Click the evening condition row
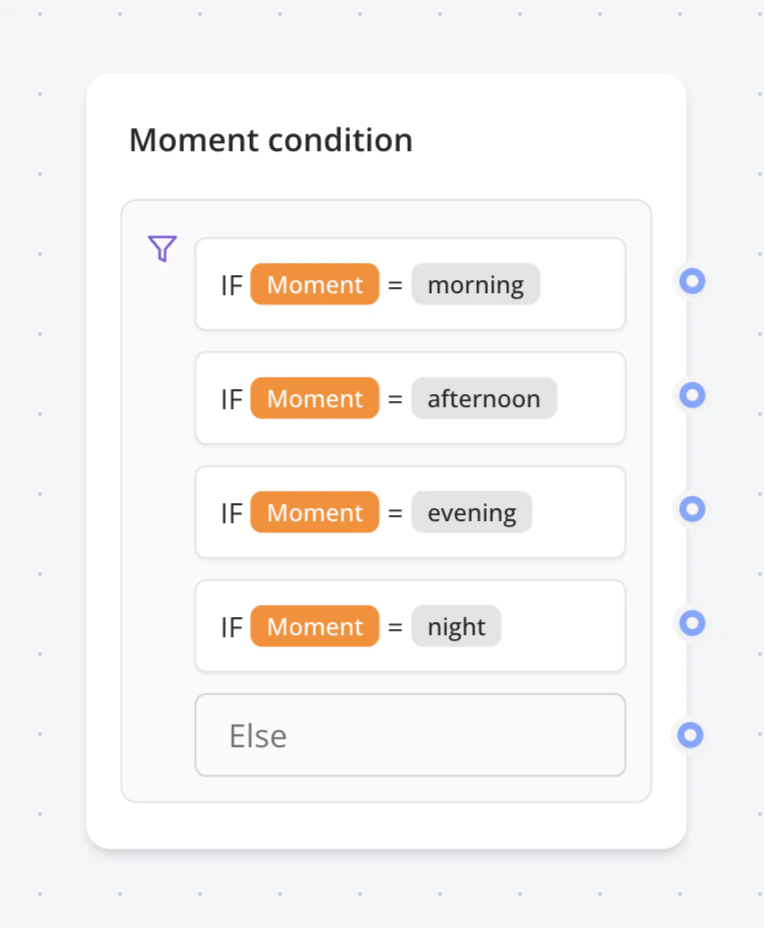The width and height of the screenshot is (764, 928). (x=410, y=512)
